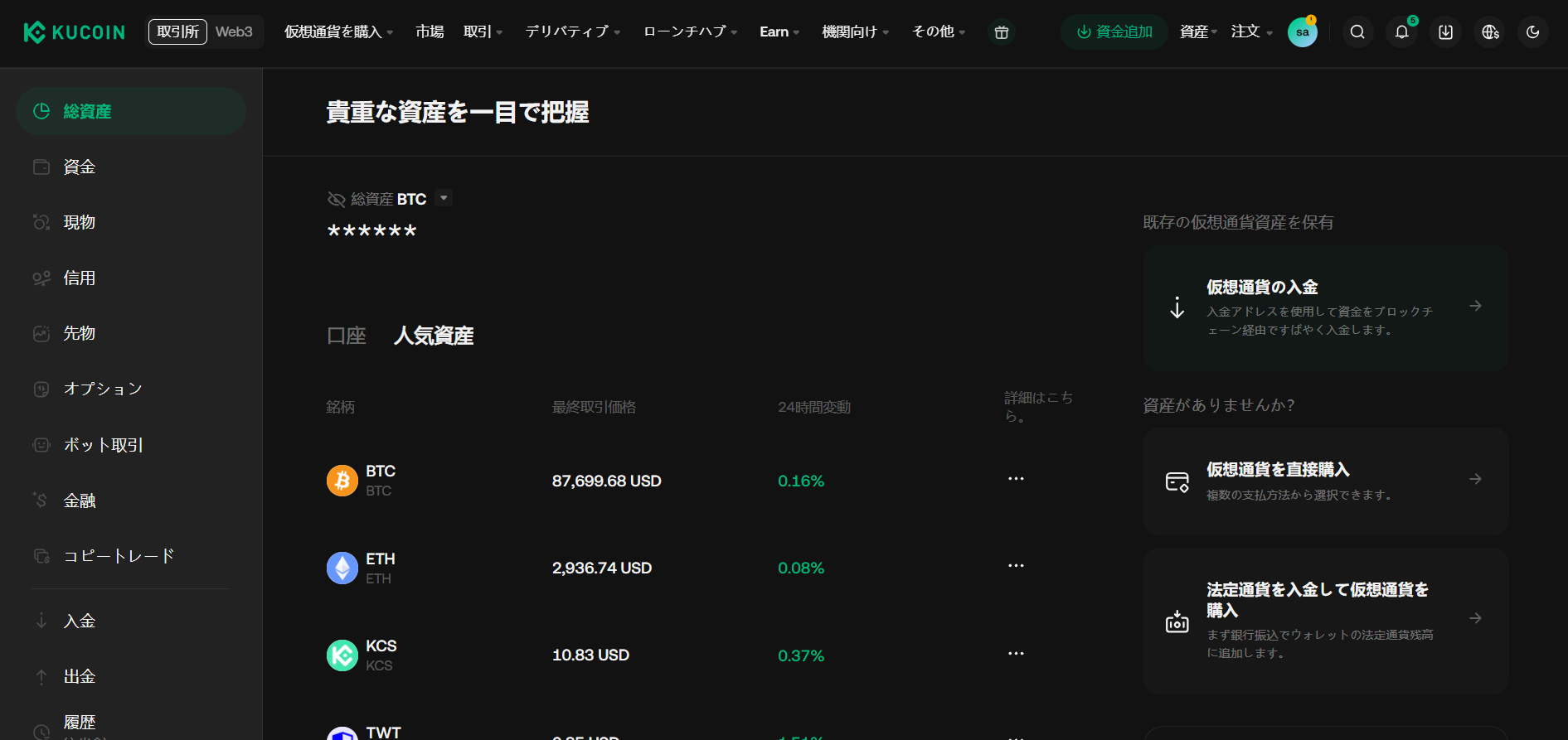Click the KuCoin logo

tap(75, 32)
